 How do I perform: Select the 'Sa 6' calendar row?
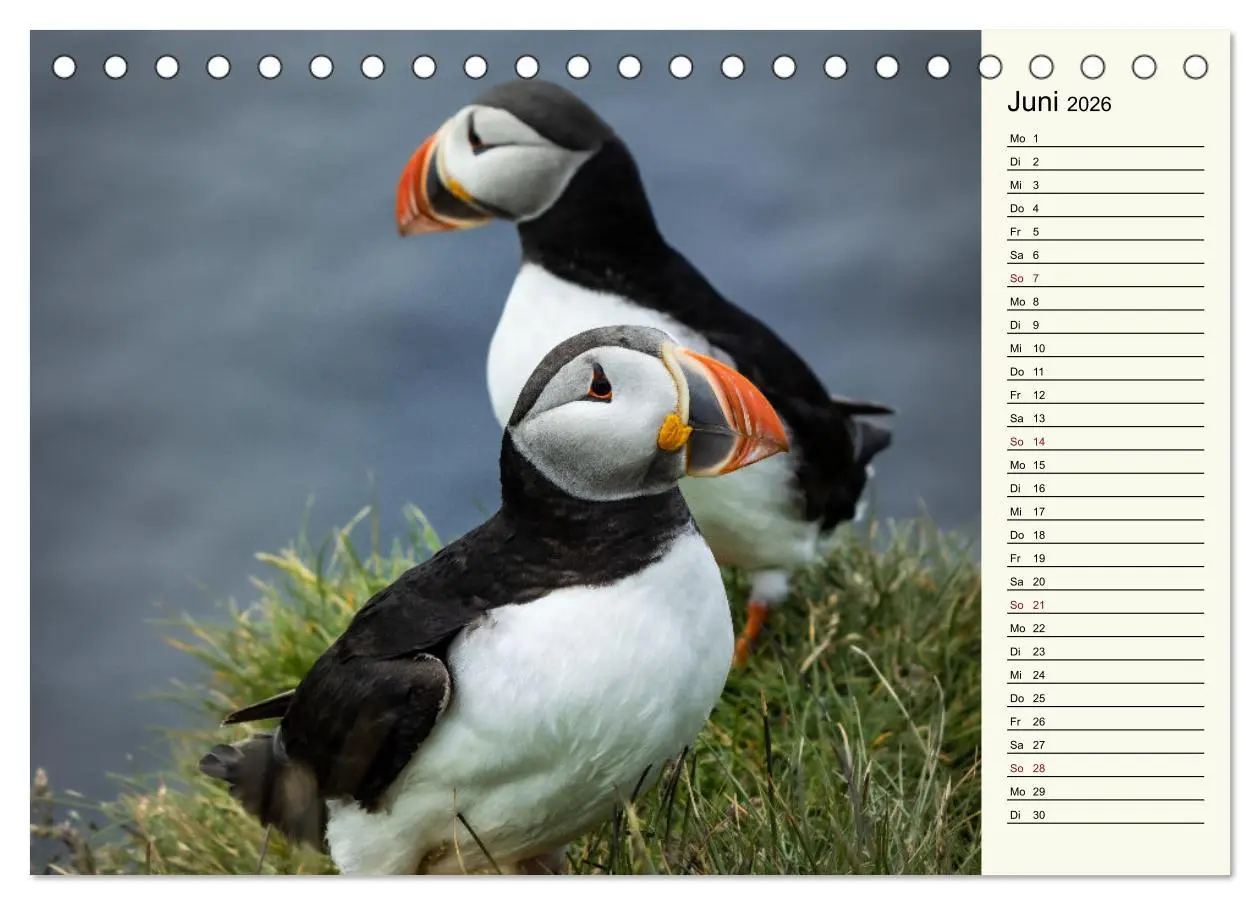pos(1105,255)
